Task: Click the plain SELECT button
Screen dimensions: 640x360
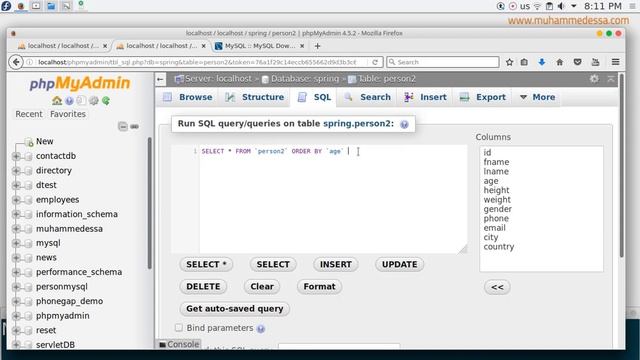Action: coord(273,264)
